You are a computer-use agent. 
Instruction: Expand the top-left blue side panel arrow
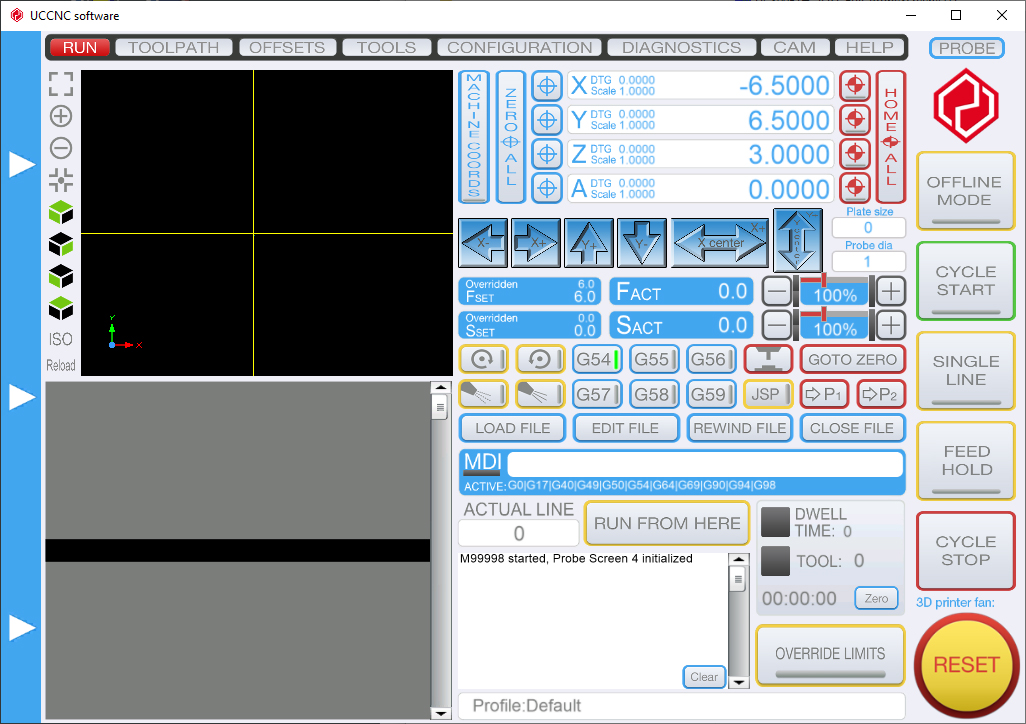(x=22, y=163)
